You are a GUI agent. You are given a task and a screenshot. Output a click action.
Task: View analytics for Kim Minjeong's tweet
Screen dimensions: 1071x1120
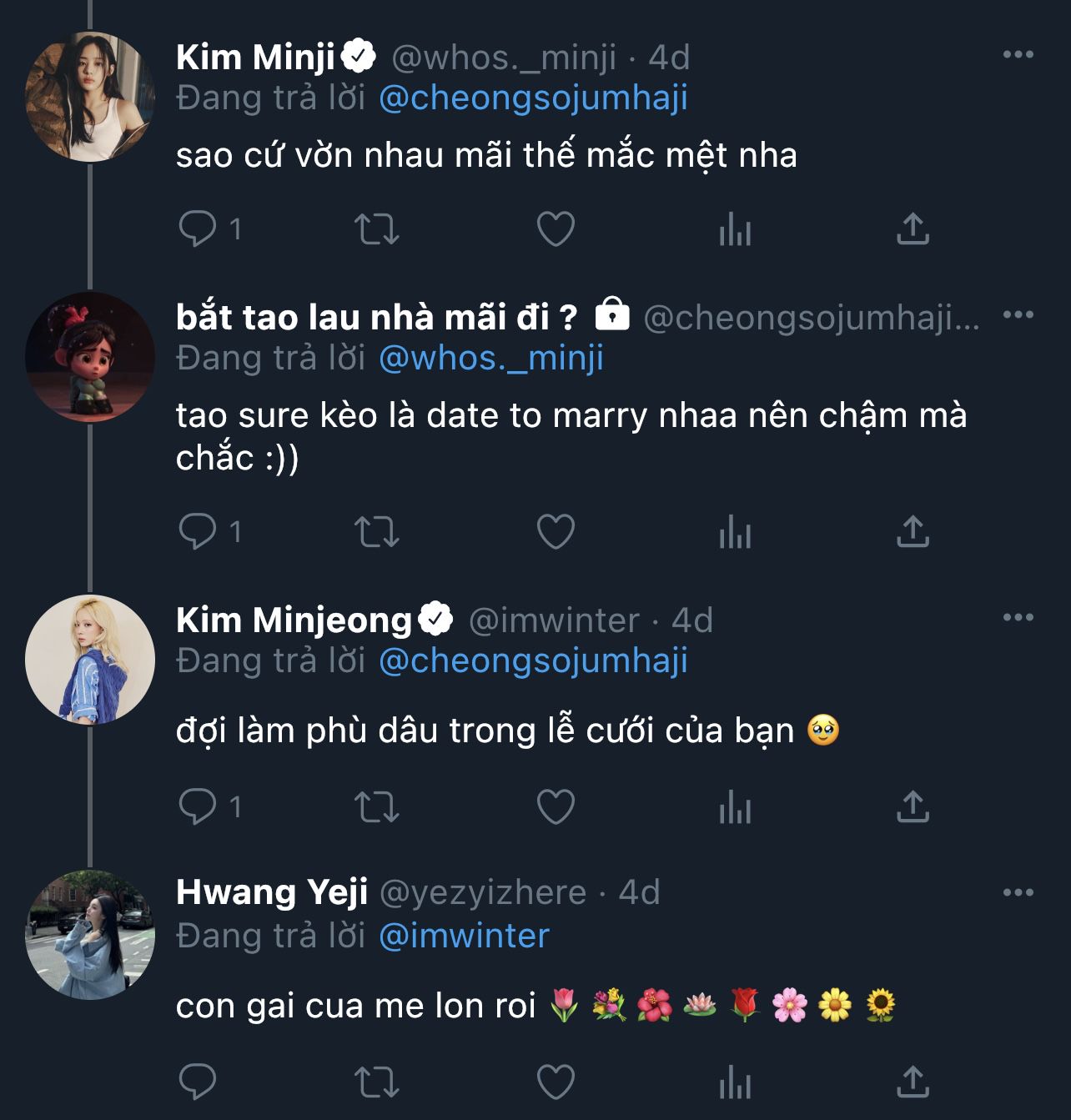pyautogui.click(x=735, y=806)
